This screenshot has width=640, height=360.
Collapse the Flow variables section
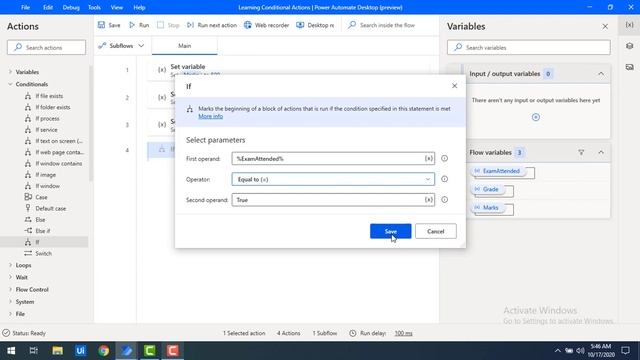[601, 152]
